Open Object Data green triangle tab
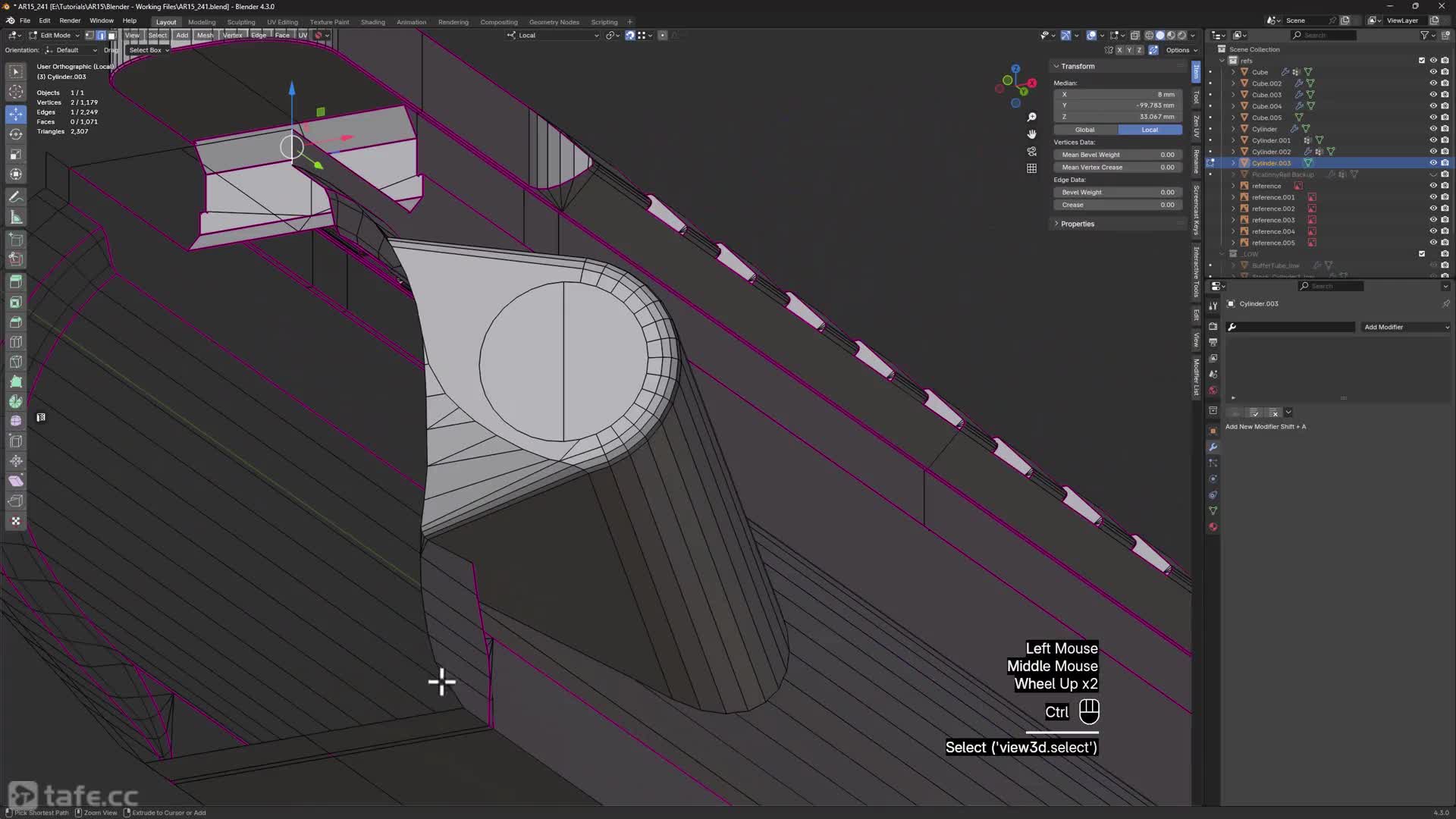The height and width of the screenshot is (819, 1456). (1213, 511)
